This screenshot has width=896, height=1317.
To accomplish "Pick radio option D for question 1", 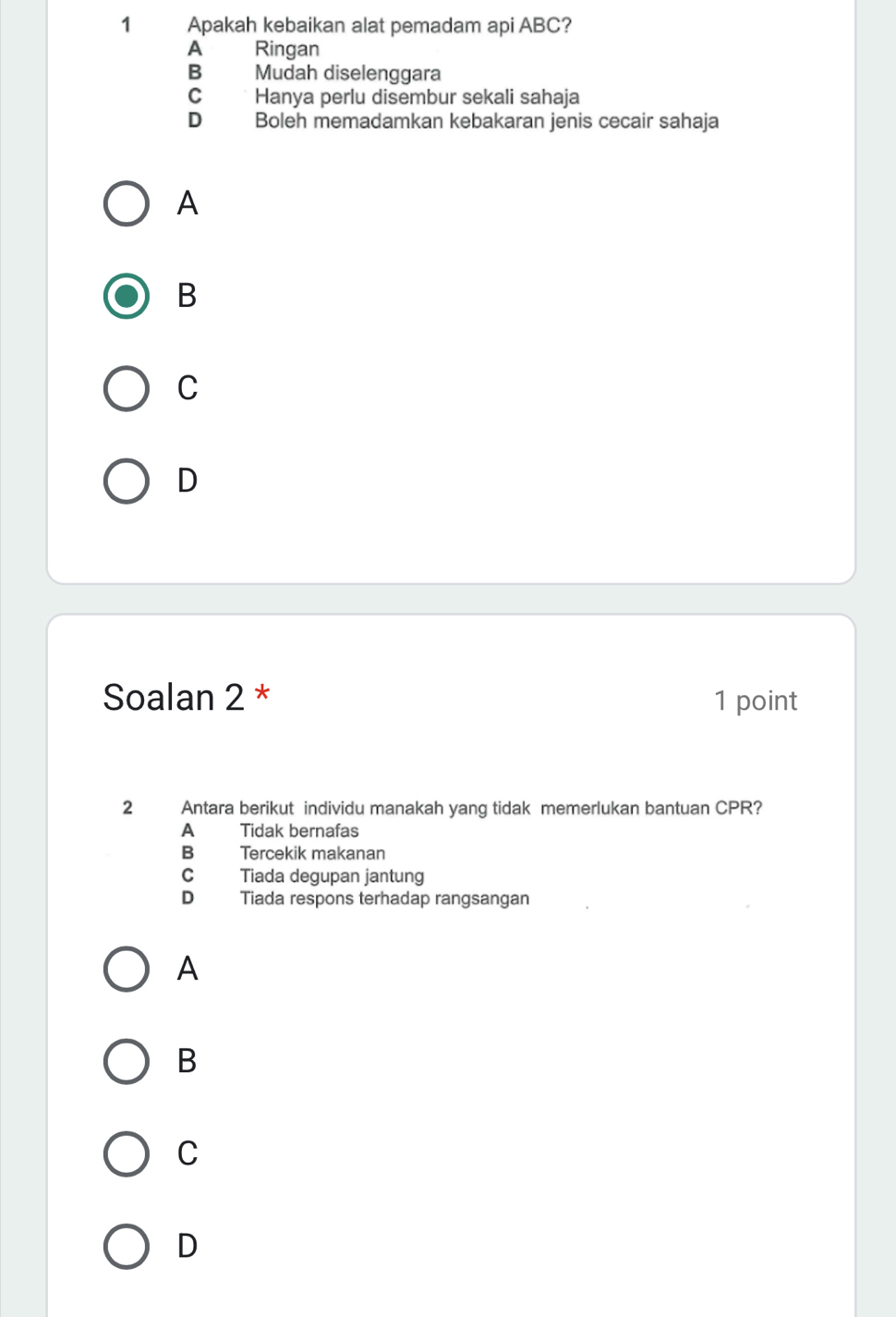I will point(126,481).
